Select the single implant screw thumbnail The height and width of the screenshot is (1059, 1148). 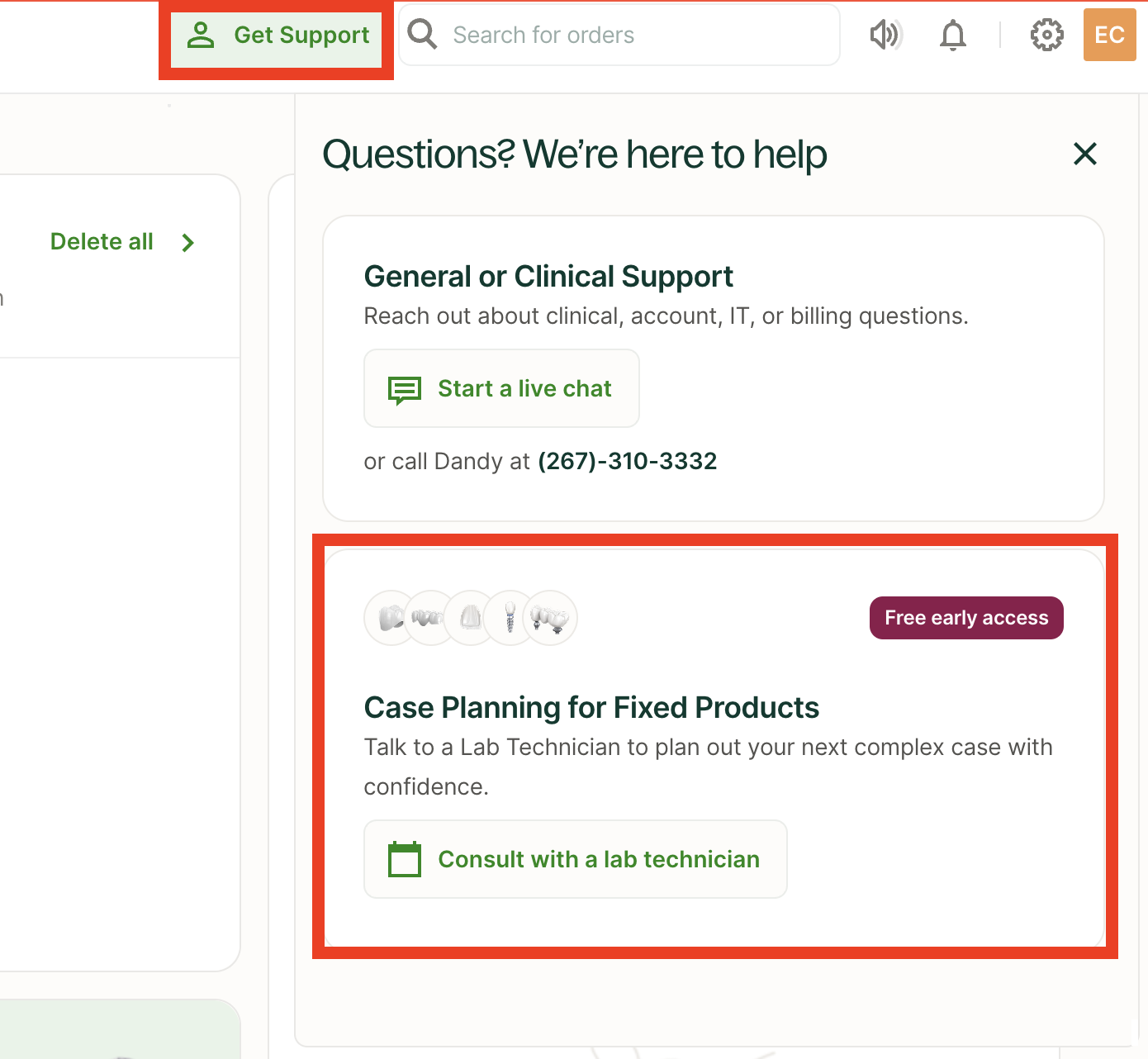510,618
